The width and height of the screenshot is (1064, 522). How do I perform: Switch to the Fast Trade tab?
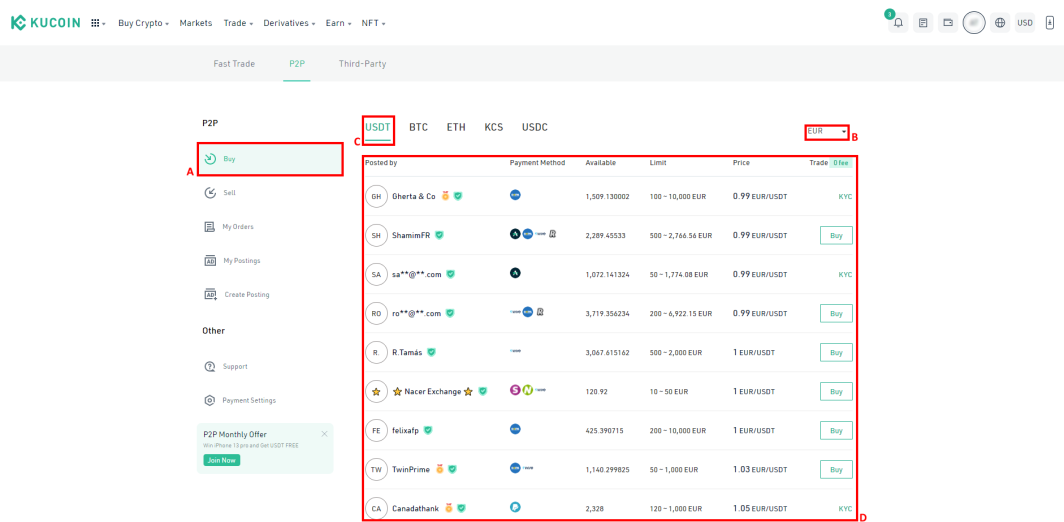(234, 64)
